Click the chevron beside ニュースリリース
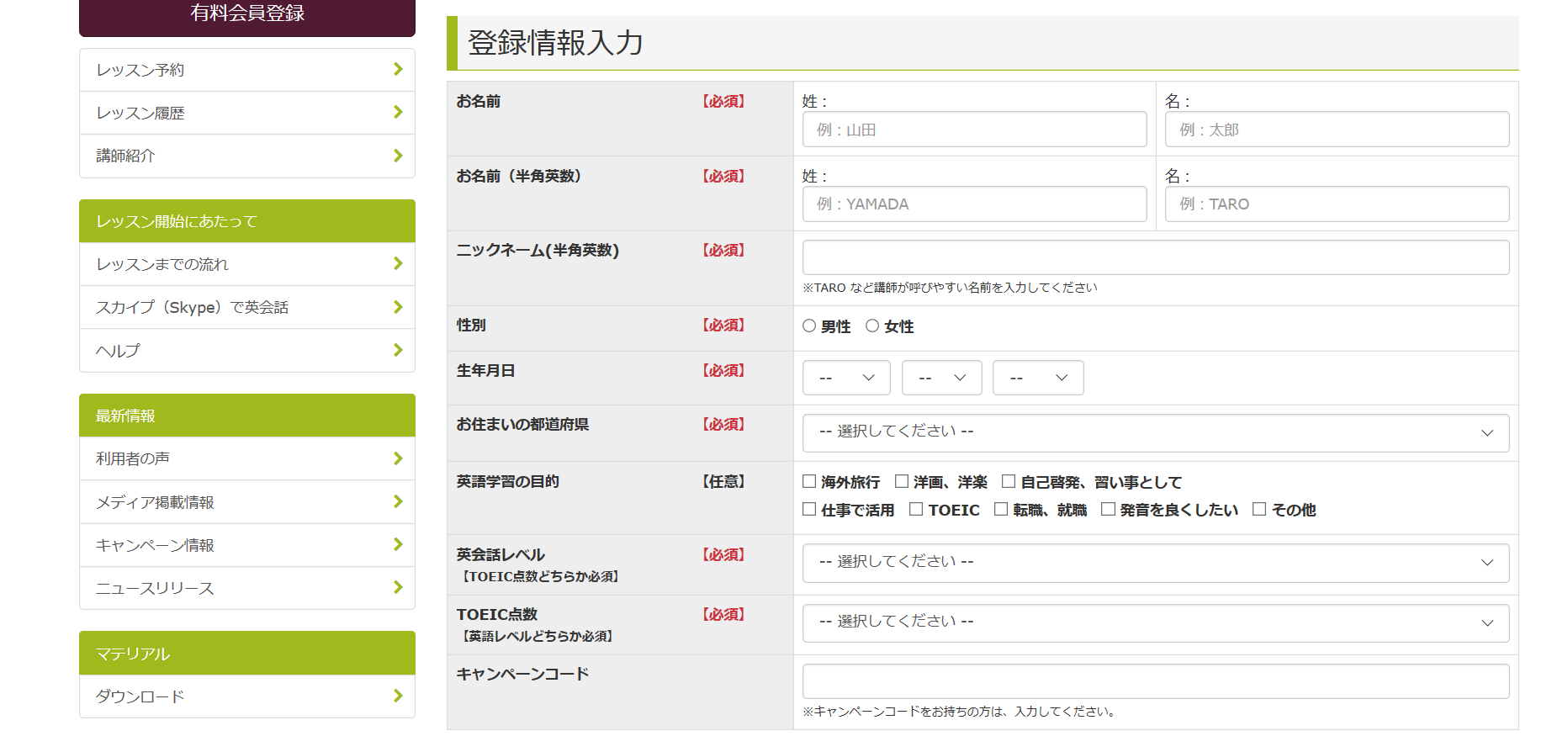Screen dimensions: 1568x752 click(398, 587)
